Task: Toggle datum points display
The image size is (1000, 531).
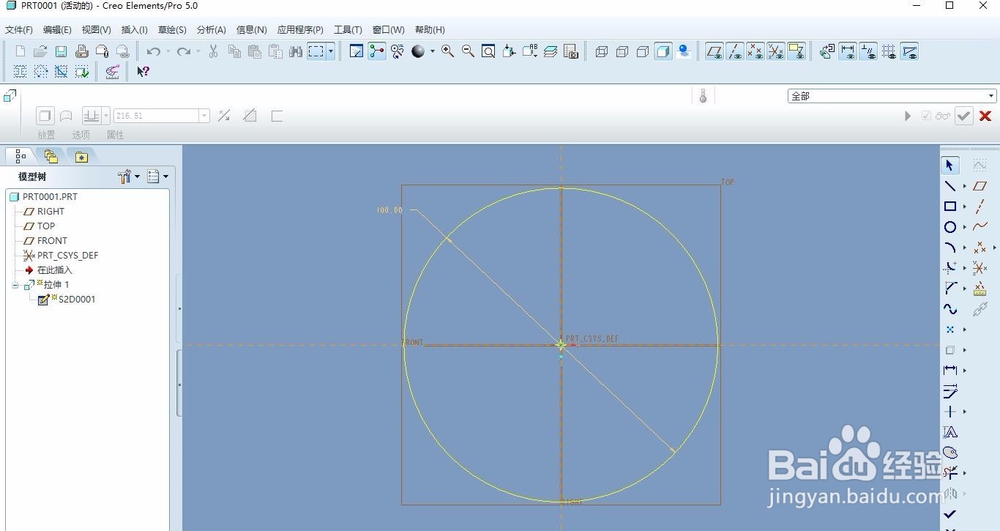Action: 755,52
